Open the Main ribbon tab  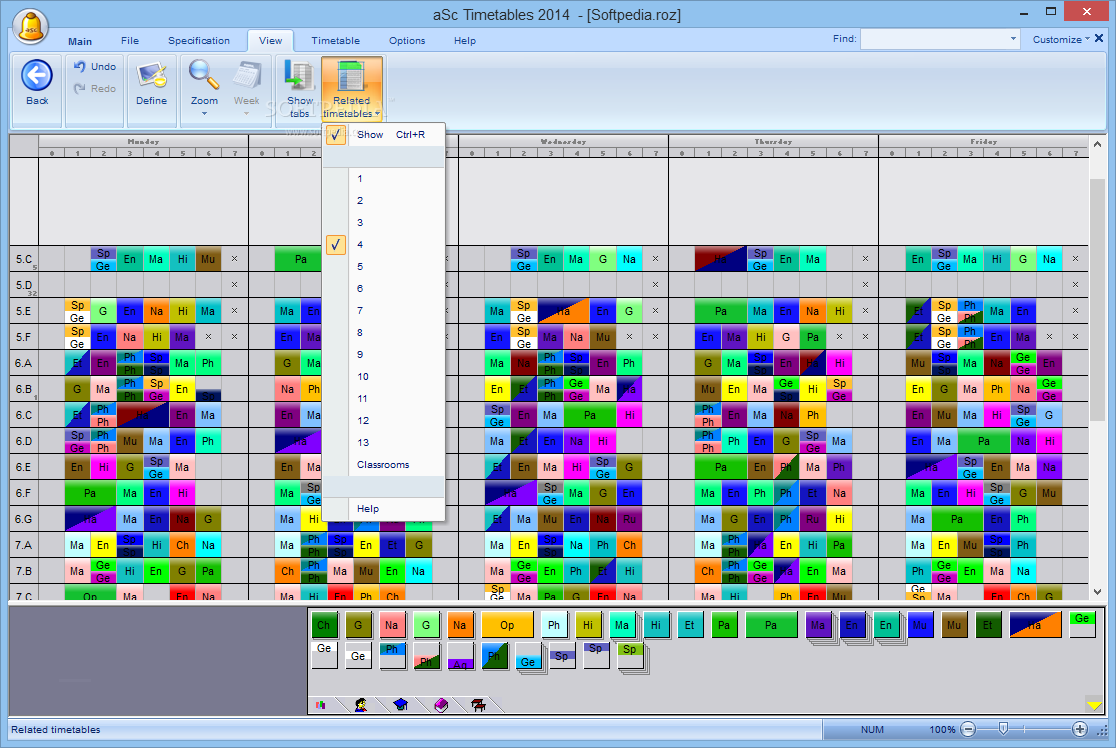coord(80,41)
